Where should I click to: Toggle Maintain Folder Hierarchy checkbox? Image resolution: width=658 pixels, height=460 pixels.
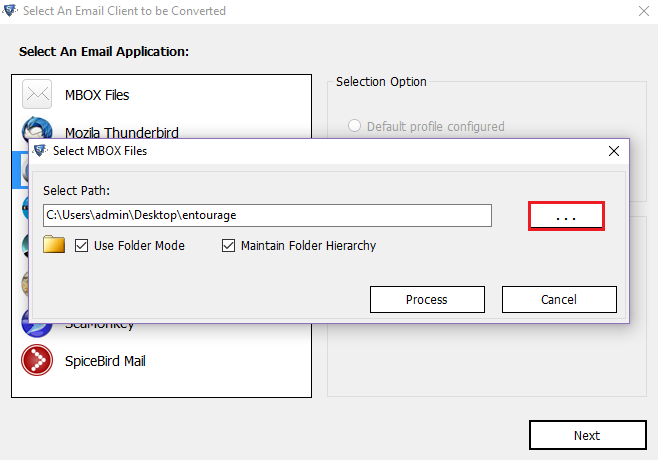[228, 246]
